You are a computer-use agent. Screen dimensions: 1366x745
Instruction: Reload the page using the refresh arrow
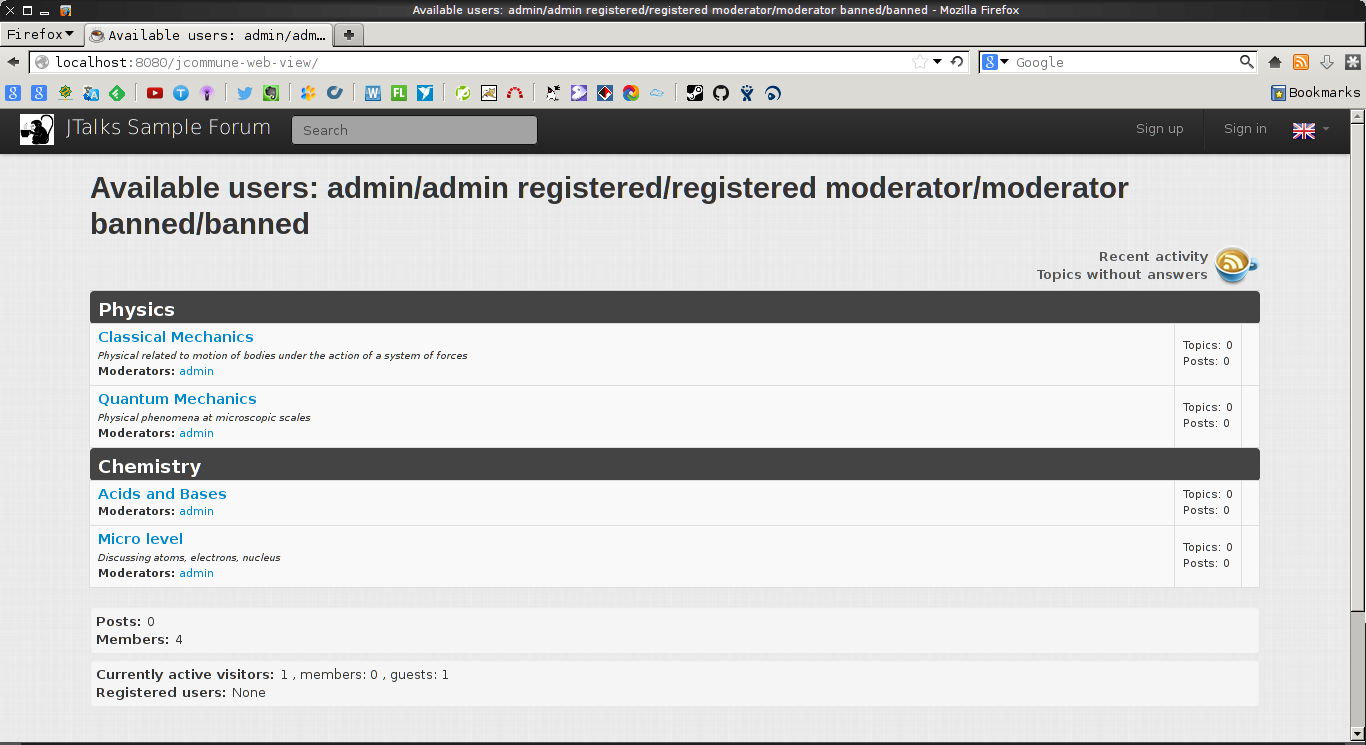[x=957, y=62]
